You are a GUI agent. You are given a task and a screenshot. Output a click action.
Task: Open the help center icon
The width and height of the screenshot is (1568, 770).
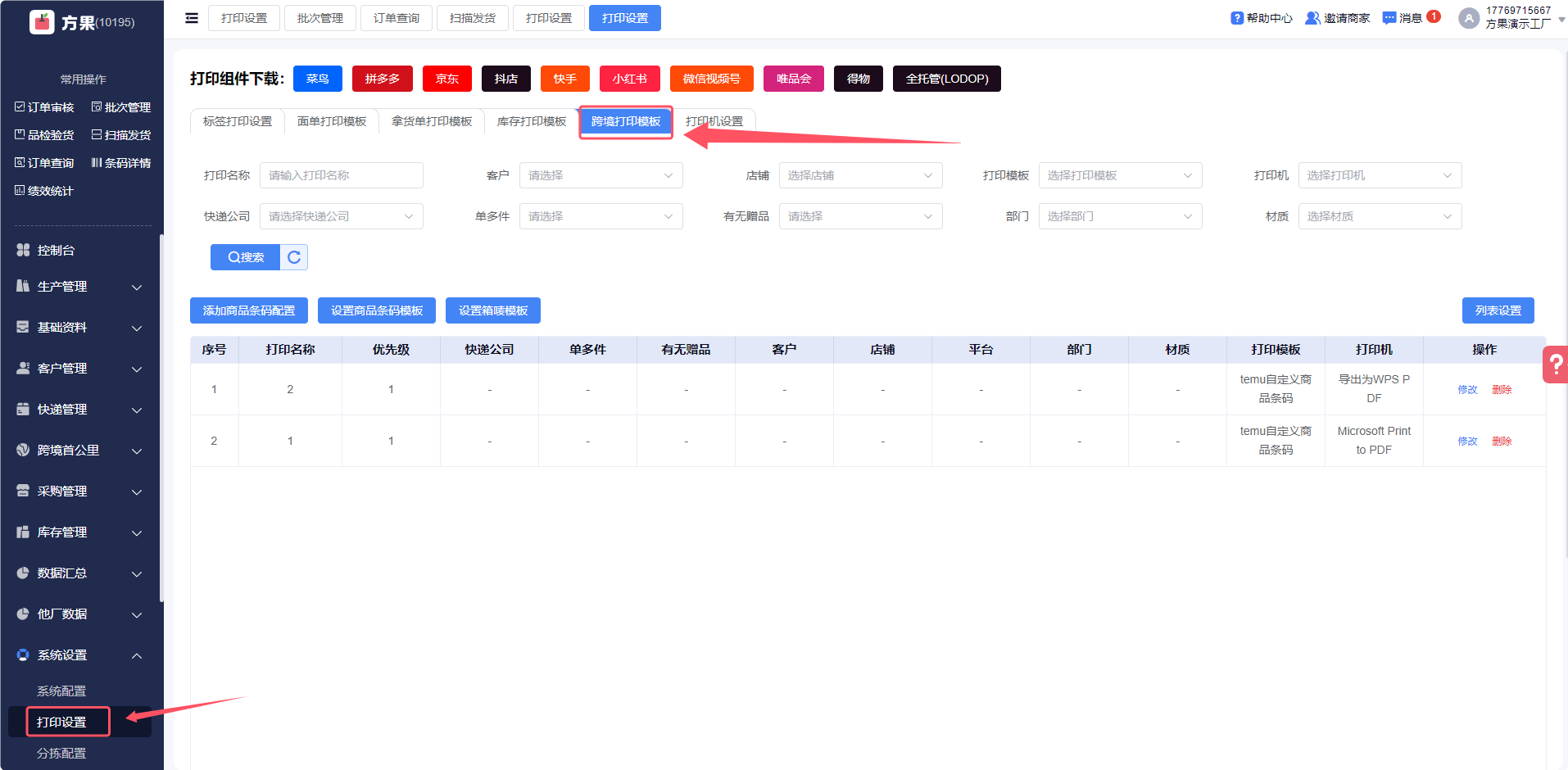pos(1237,18)
